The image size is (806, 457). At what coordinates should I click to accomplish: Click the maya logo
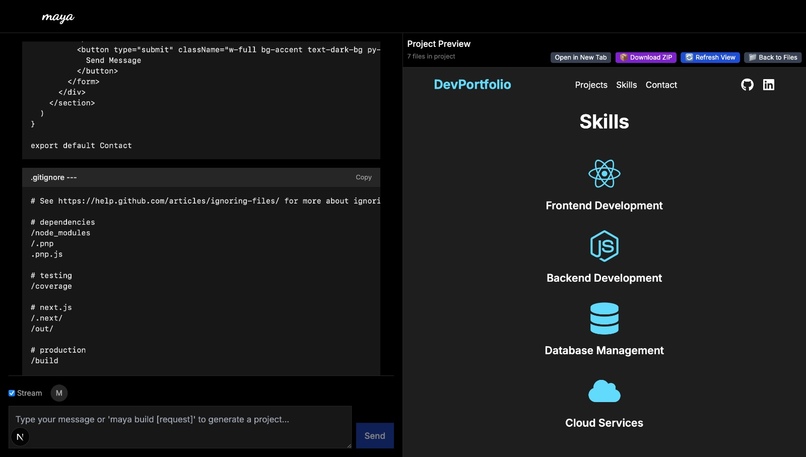click(58, 17)
